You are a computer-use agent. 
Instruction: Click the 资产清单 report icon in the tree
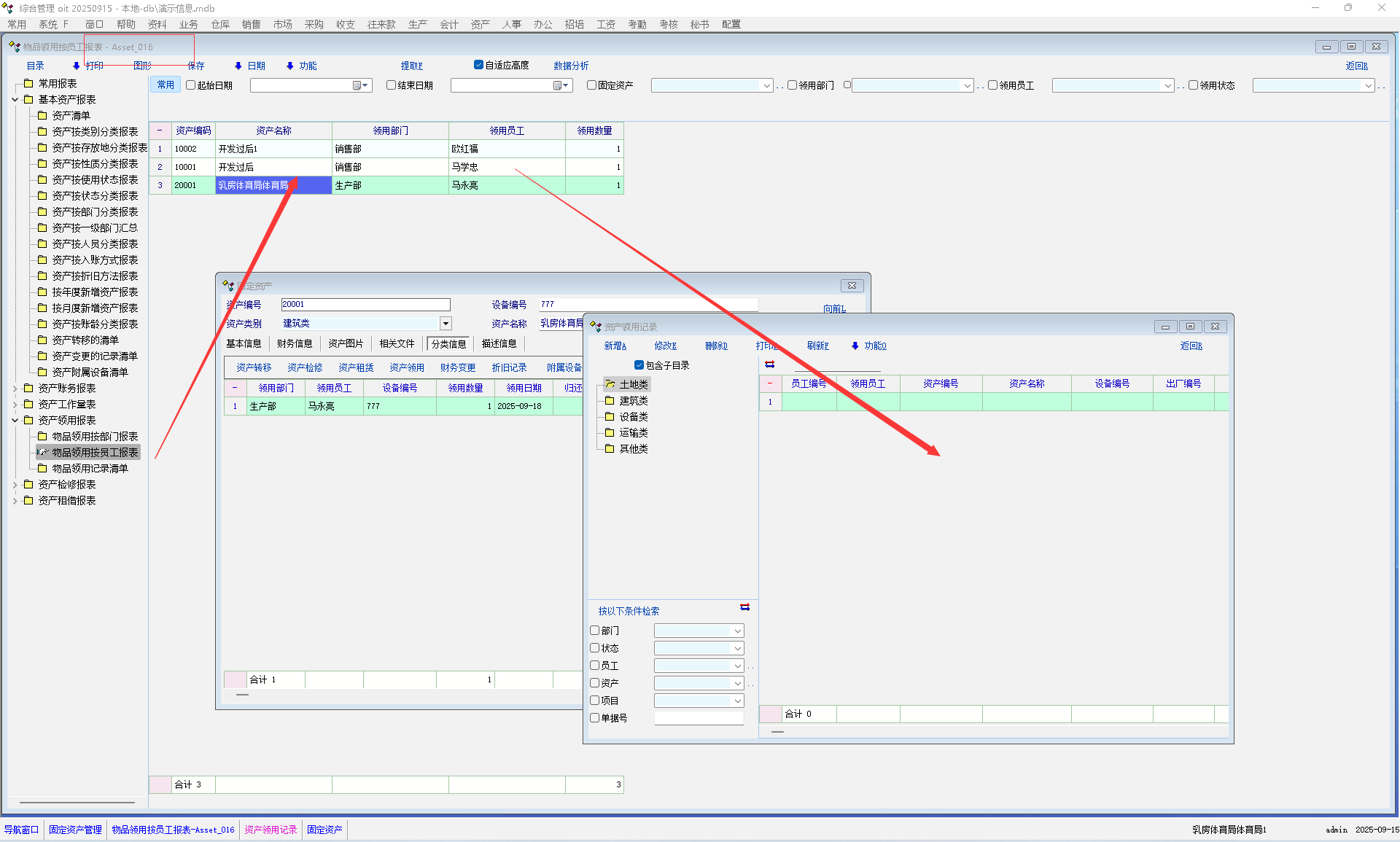(x=42, y=115)
